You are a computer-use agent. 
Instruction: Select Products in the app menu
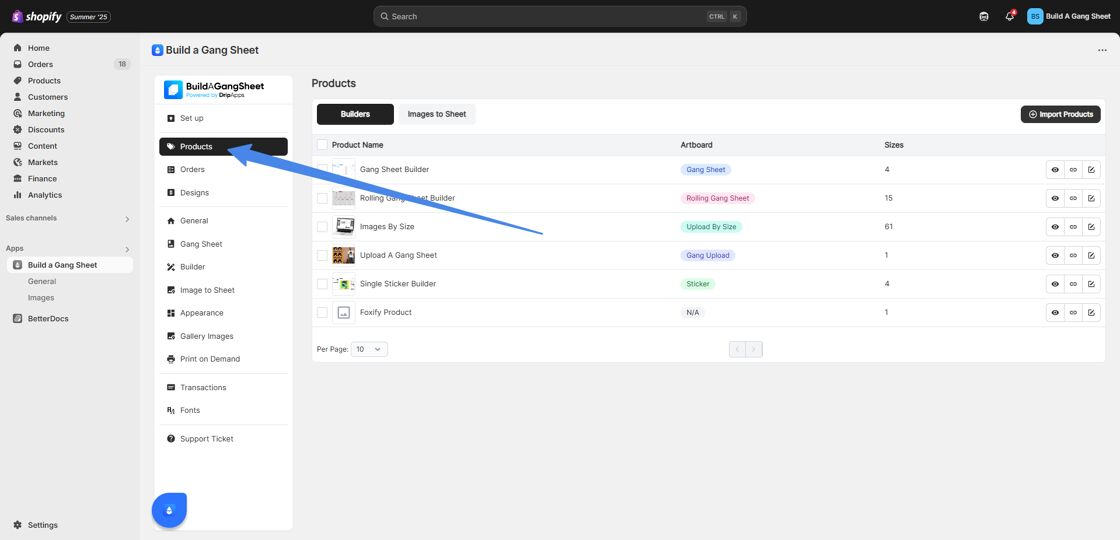[223, 146]
